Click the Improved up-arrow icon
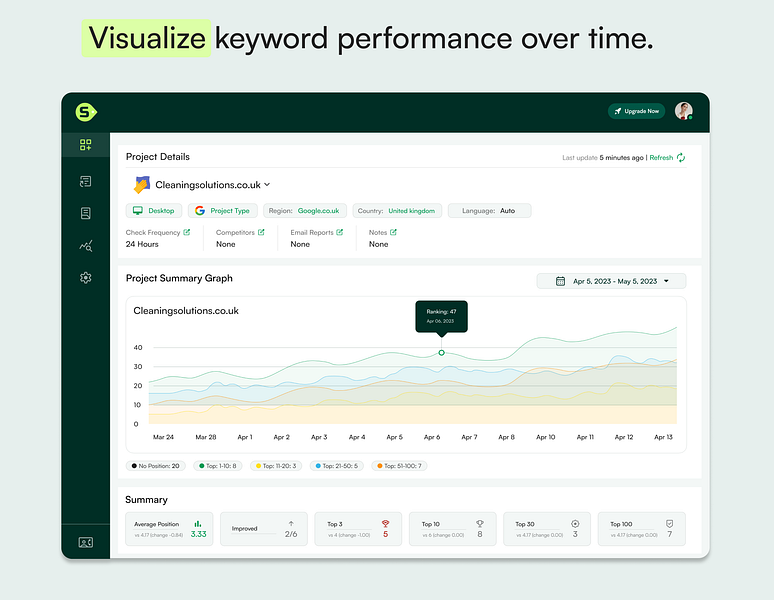The width and height of the screenshot is (774, 600). [x=291, y=524]
